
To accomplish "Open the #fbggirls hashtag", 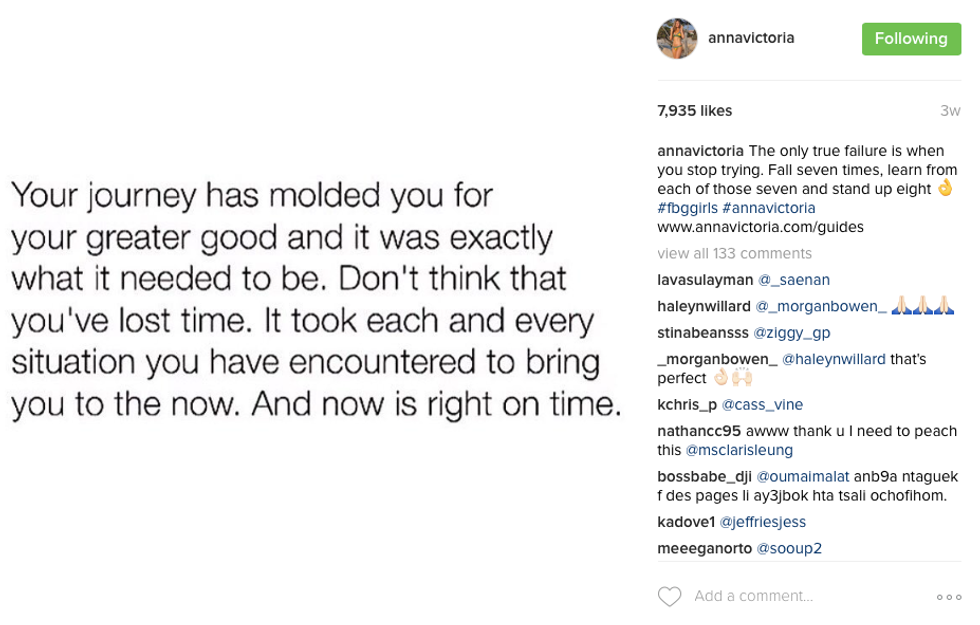I will (x=686, y=208).
